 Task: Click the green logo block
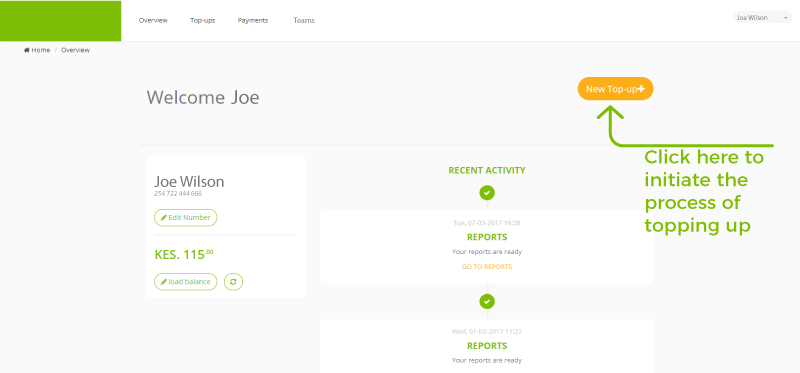coord(60,21)
